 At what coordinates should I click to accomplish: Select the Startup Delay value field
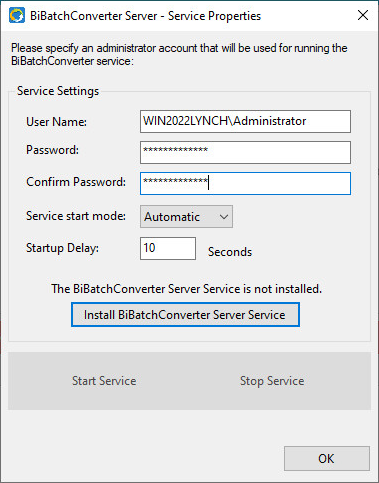point(168,248)
